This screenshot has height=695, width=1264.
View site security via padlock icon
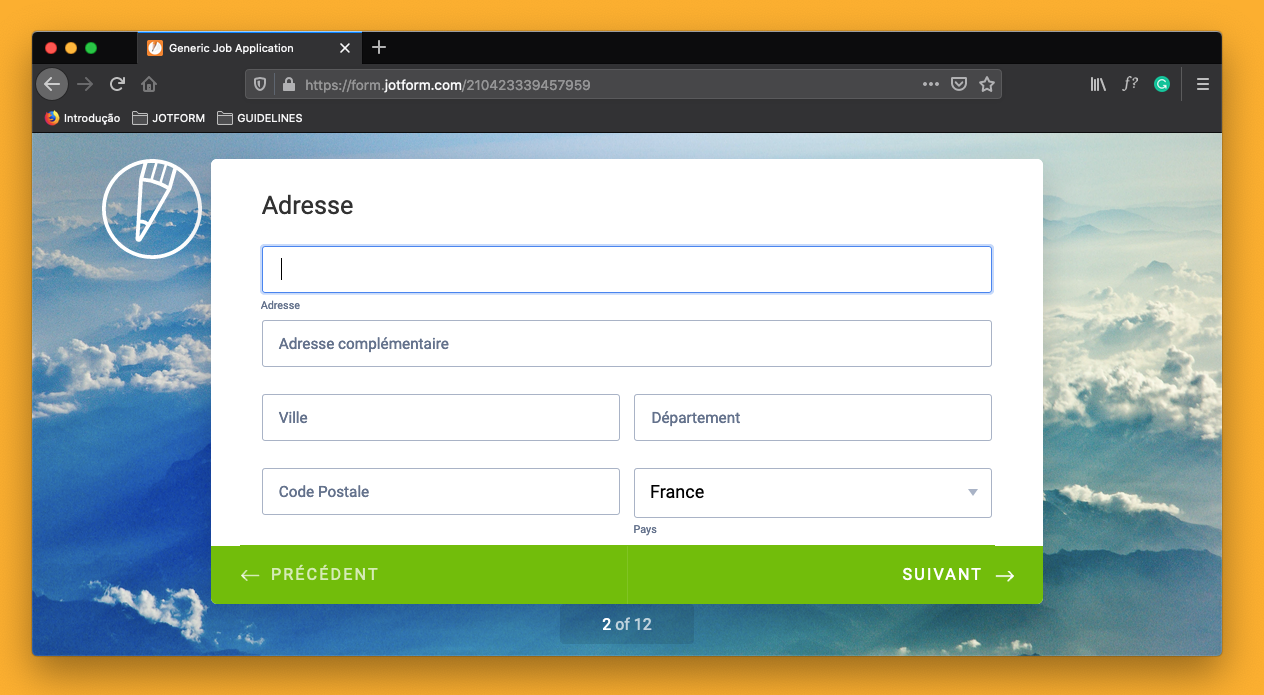(x=289, y=85)
